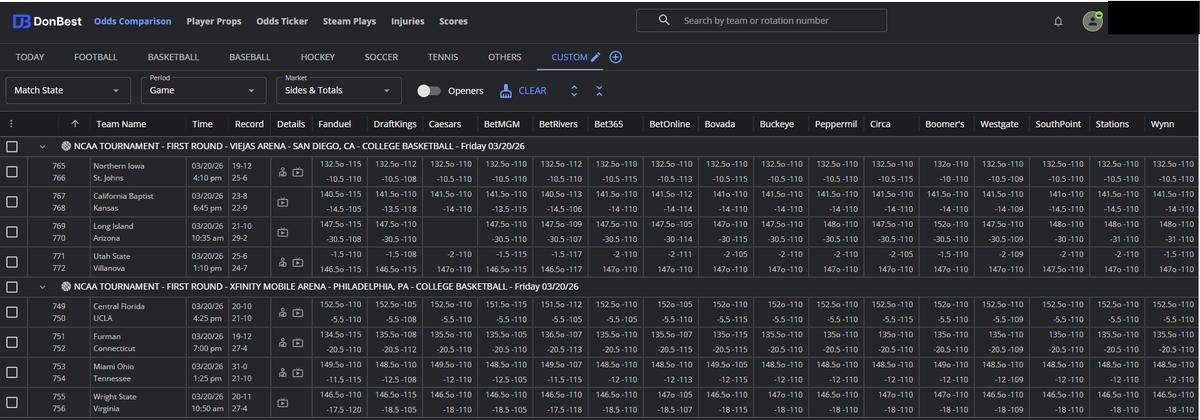Open matchup icon for Northern Iowa game
This screenshot has height=420, width=1200.
pos(283,172)
